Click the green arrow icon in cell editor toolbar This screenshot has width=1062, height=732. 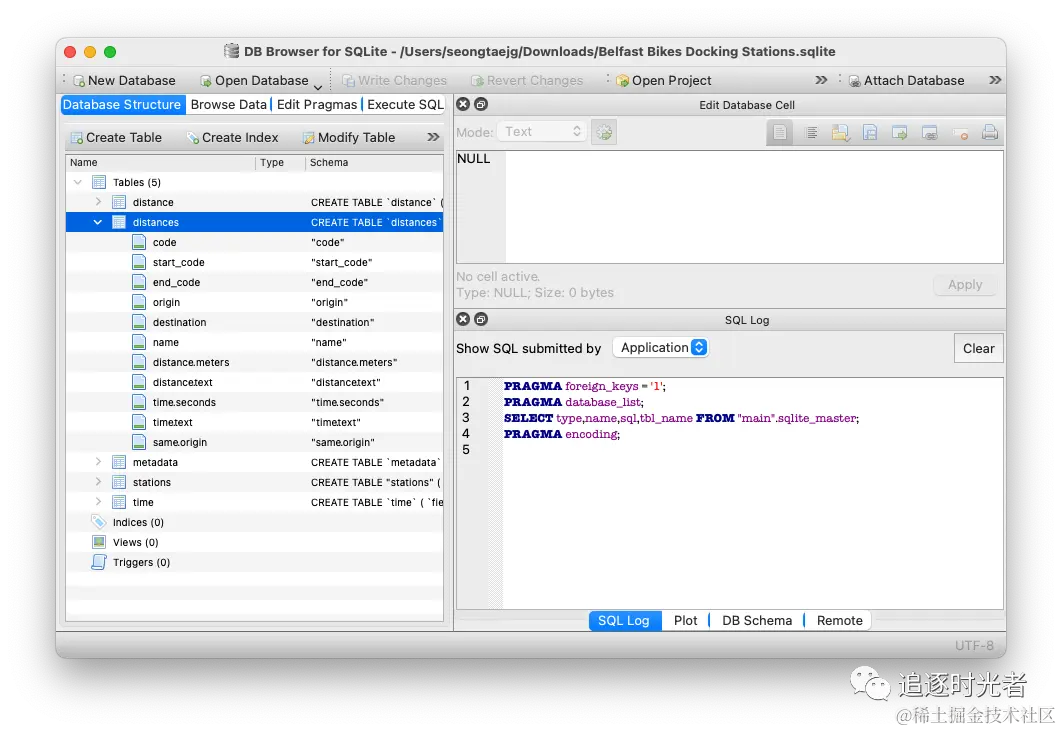click(900, 132)
